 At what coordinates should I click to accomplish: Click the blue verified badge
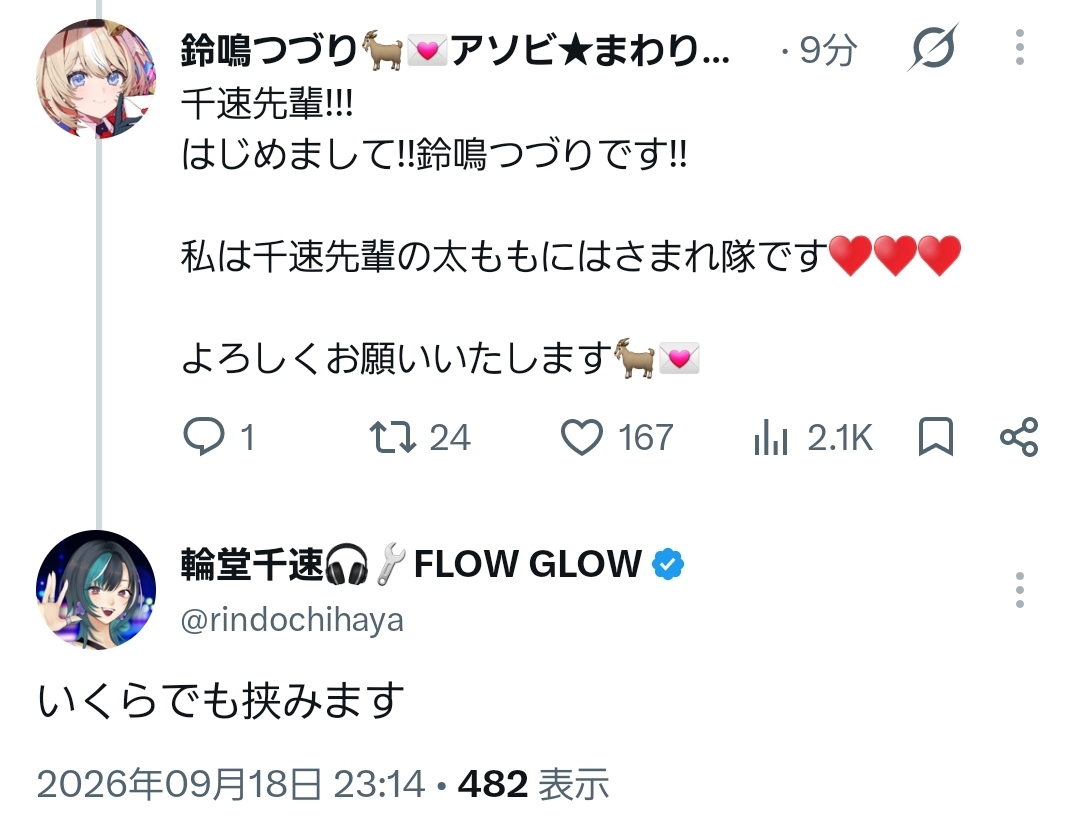coord(667,564)
